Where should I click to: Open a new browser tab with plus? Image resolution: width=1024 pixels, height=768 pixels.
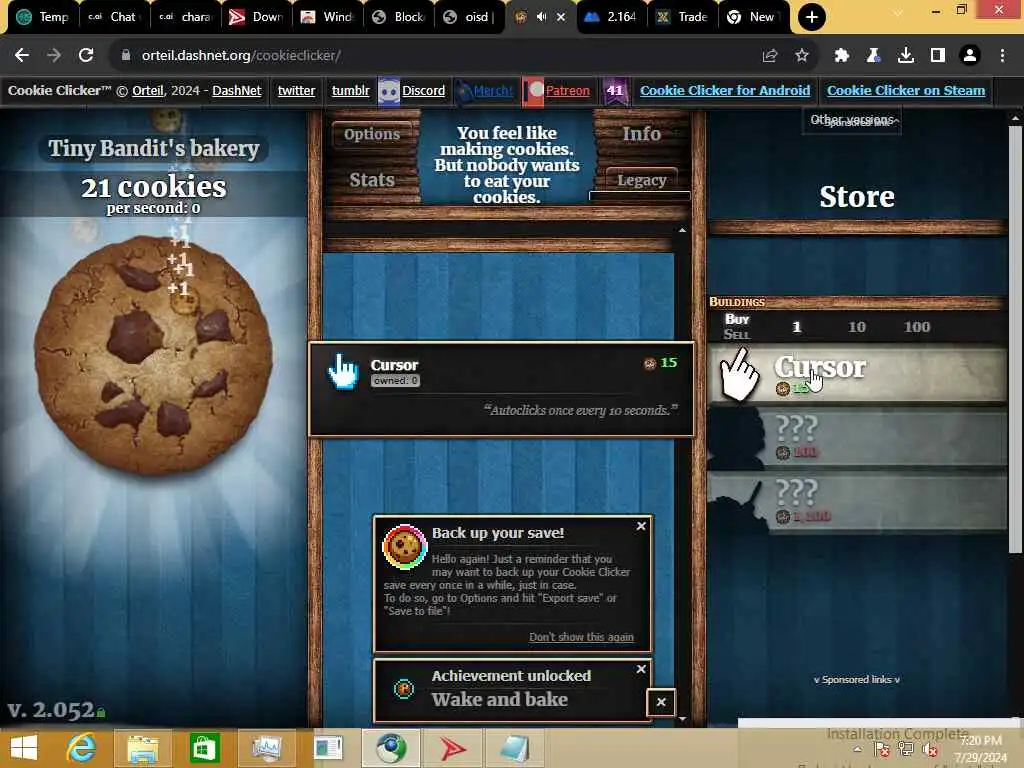(x=812, y=17)
